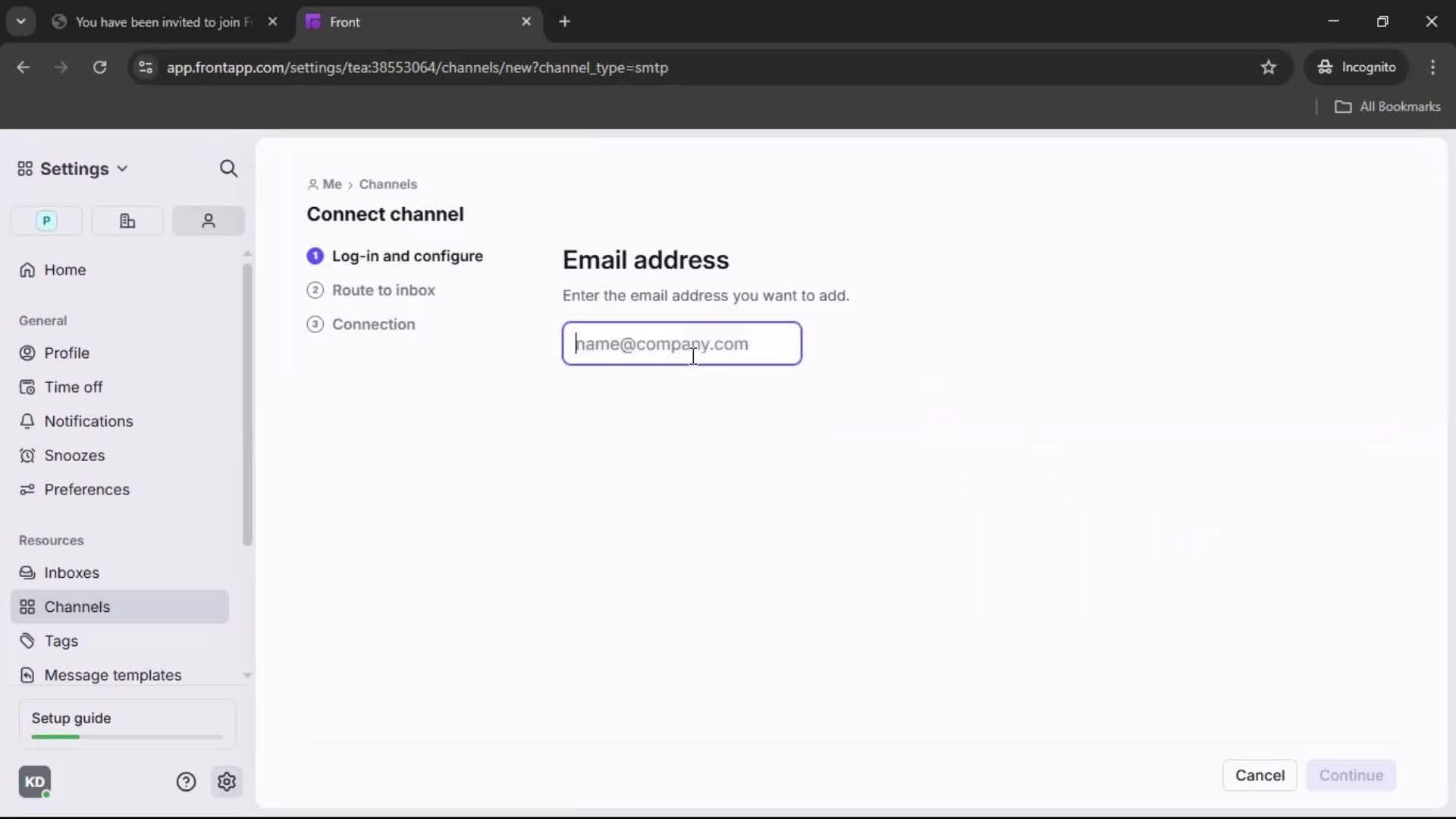1456x819 pixels.
Task: Switch to the Front browser tab
Action: coord(345,22)
